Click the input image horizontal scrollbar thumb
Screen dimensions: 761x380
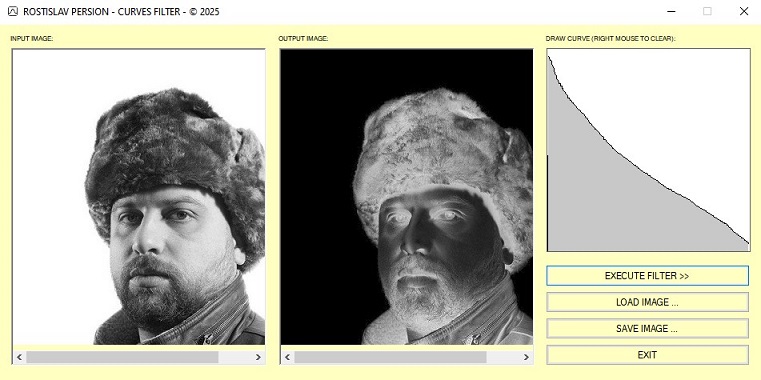point(122,357)
